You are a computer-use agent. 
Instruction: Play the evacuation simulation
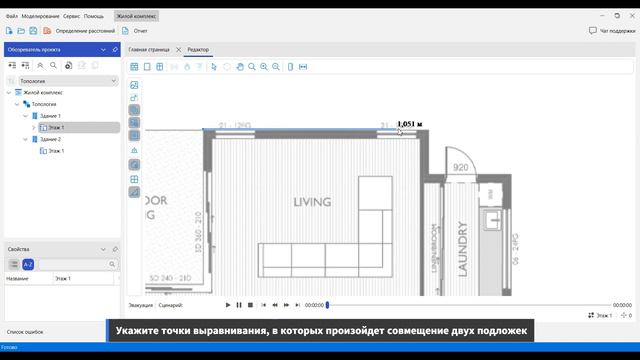(x=228, y=305)
